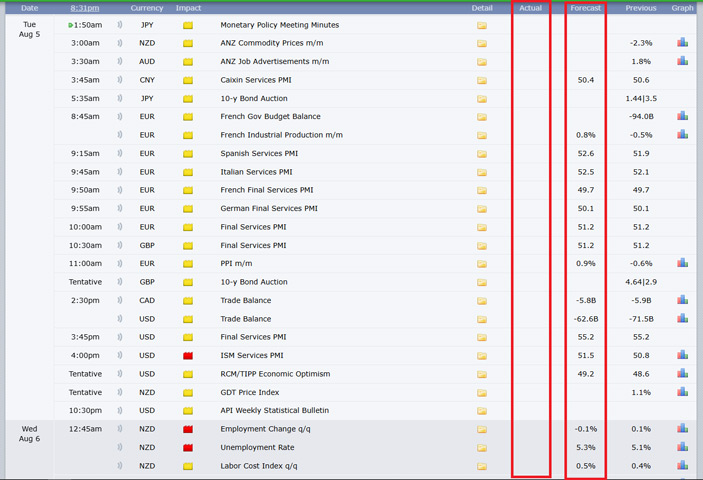Click red high-impact icon for ISM Services PMI
The image size is (703, 480).
188,356
